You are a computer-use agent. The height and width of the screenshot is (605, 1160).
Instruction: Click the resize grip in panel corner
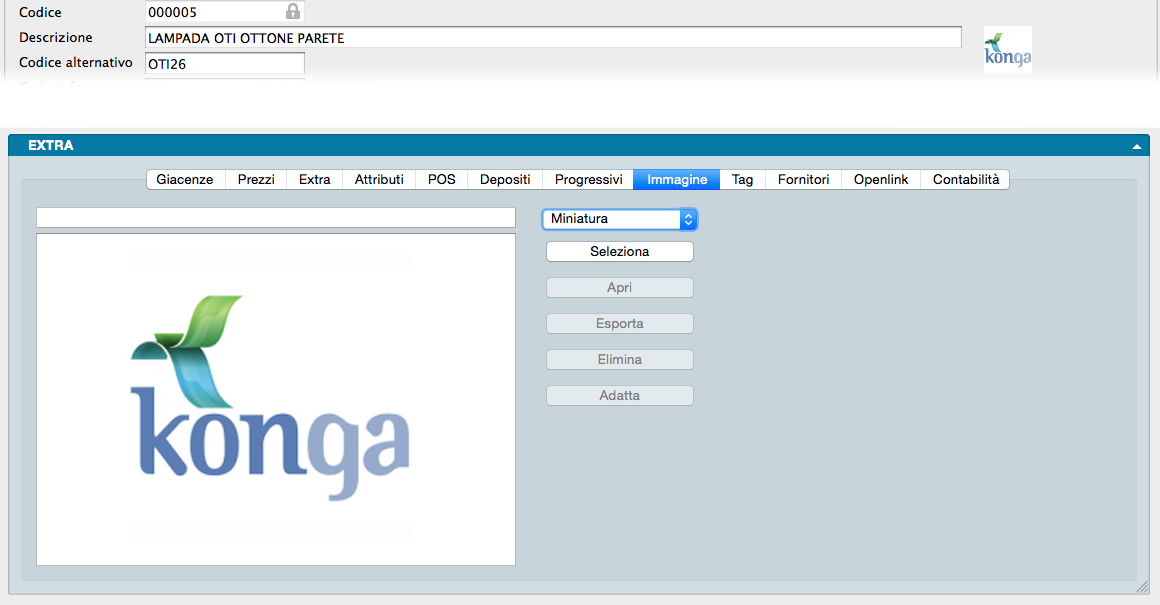coord(1141,588)
